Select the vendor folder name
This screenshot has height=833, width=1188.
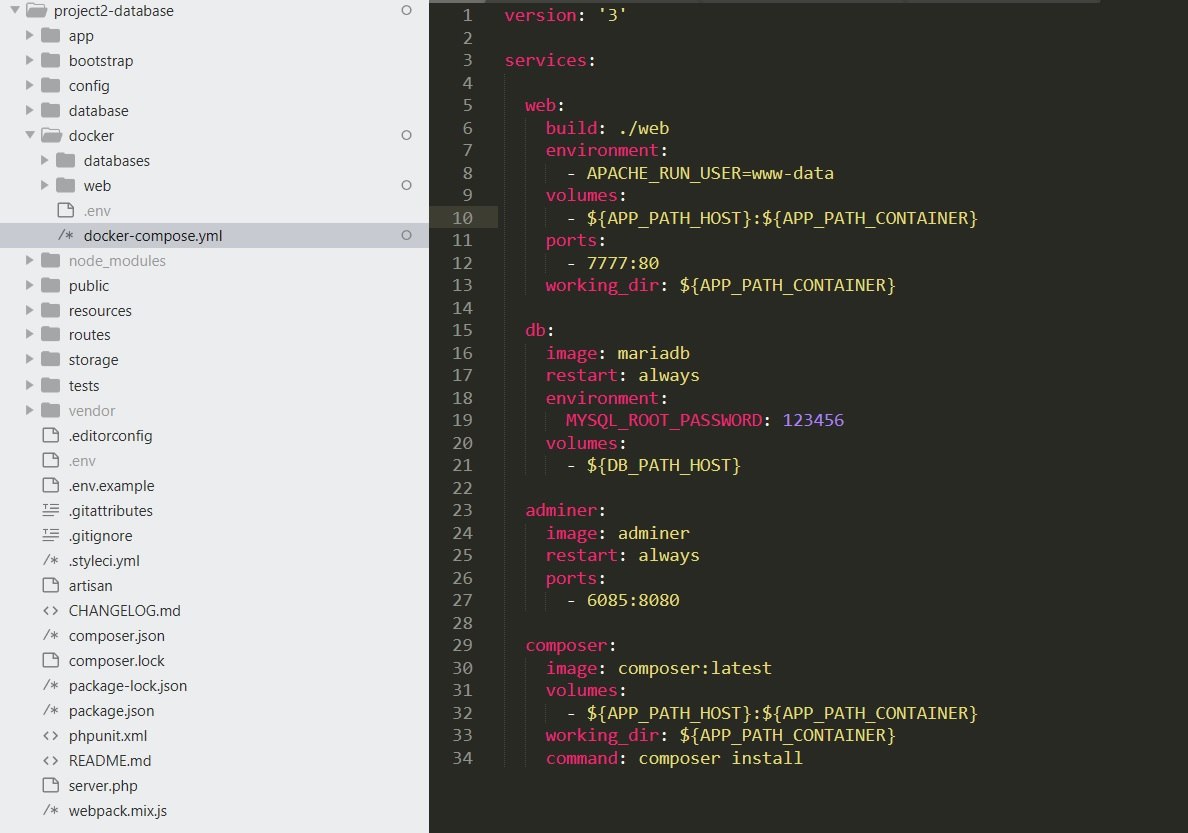92,411
